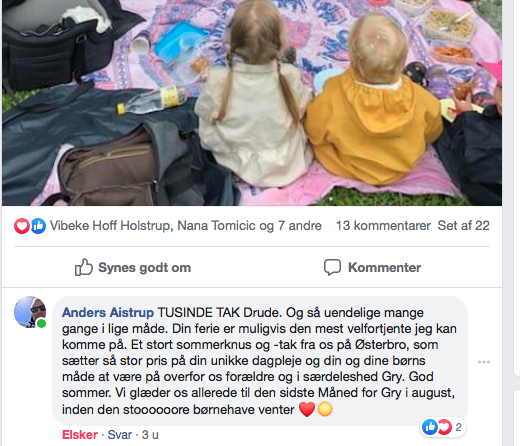
Task: Show the 13 kommentarer list
Action: point(383,226)
